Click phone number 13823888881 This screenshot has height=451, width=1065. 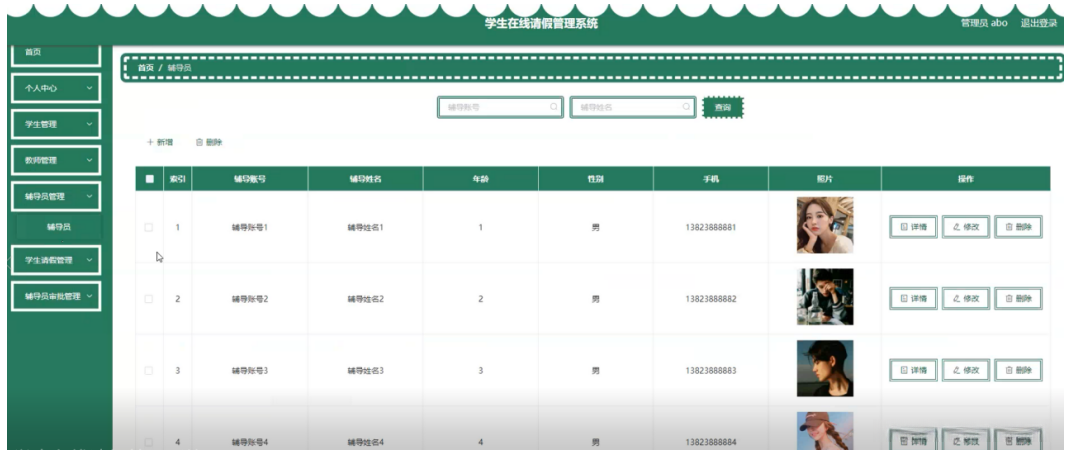710,228
